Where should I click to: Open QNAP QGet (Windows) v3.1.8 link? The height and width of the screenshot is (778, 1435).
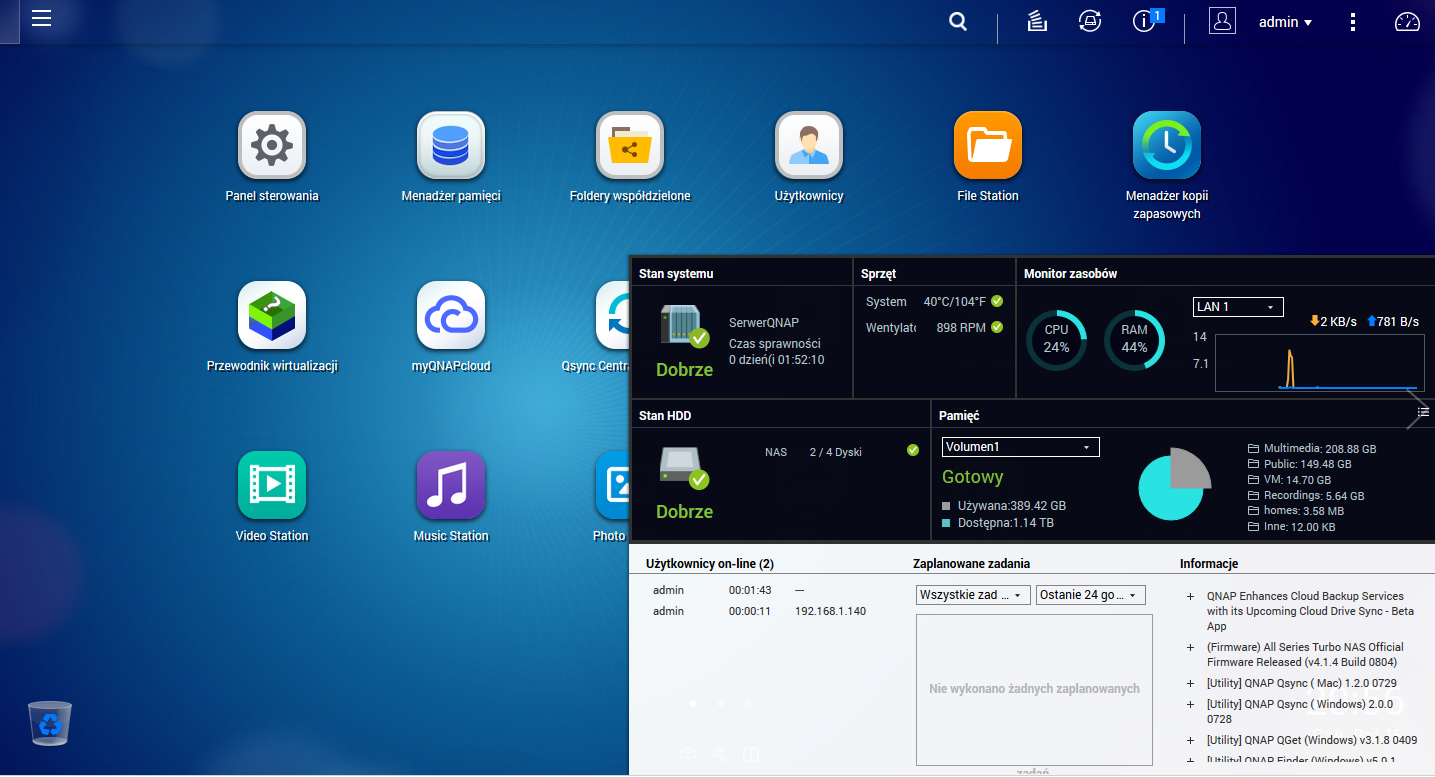[1311, 741]
